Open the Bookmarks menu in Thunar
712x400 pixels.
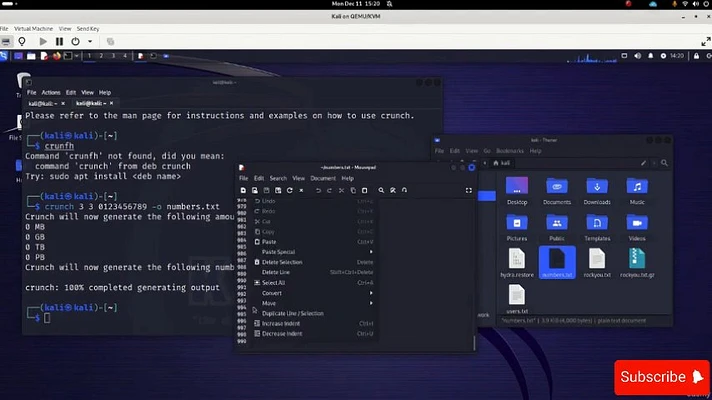point(509,151)
